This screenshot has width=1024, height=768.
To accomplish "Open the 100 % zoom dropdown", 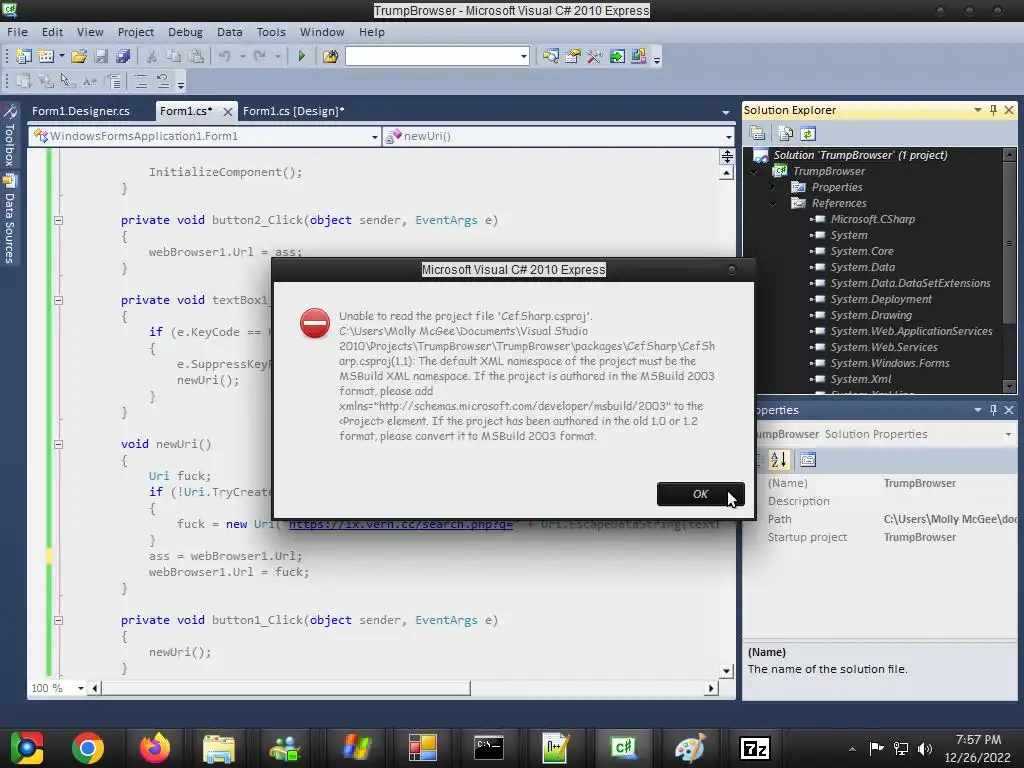I will 80,688.
